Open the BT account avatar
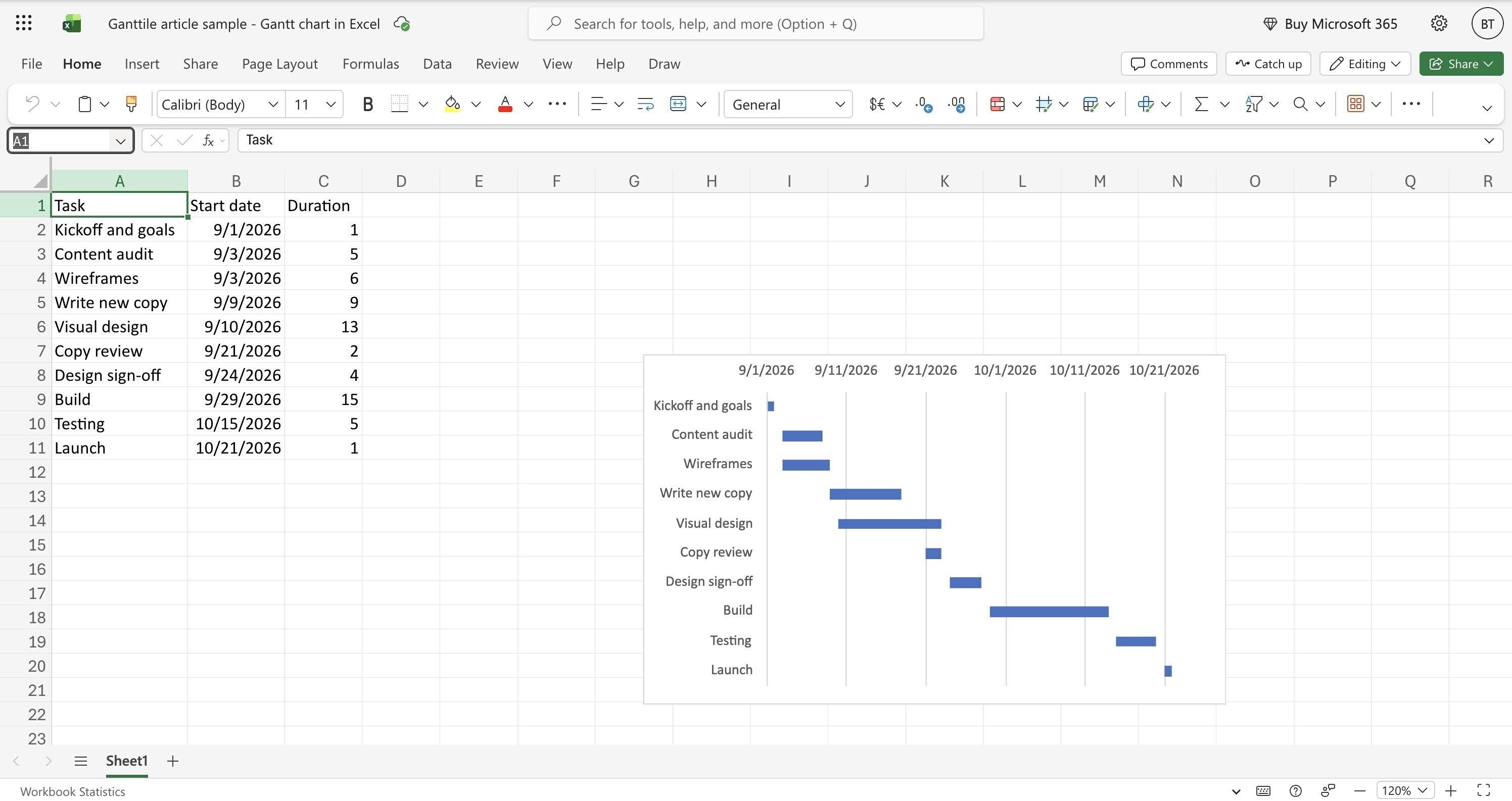 (1487, 23)
